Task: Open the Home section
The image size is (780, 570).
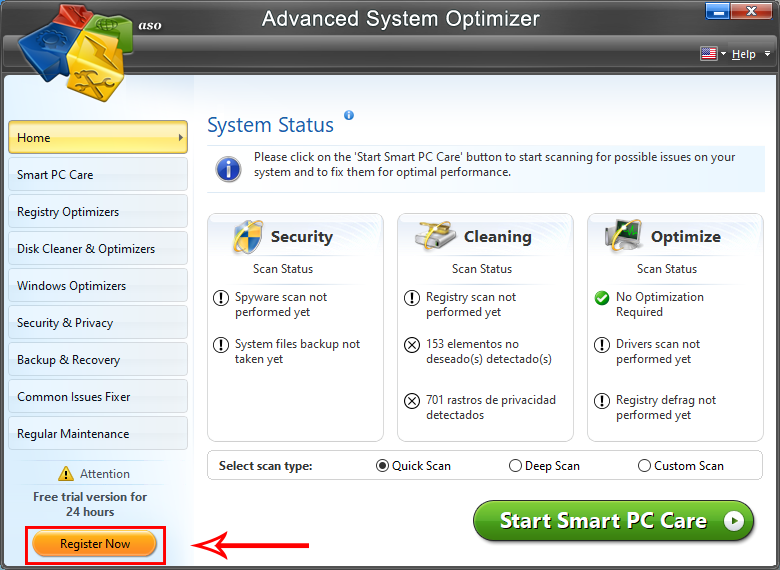Action: (x=98, y=137)
